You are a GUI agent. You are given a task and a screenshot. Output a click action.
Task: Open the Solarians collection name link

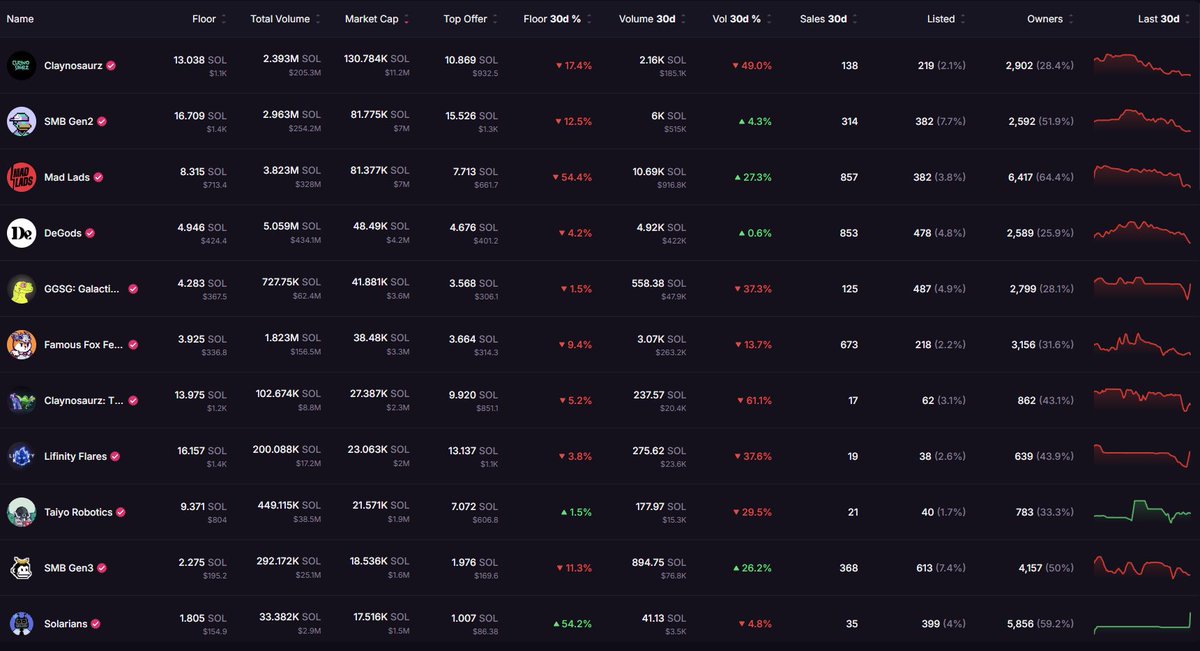66,624
